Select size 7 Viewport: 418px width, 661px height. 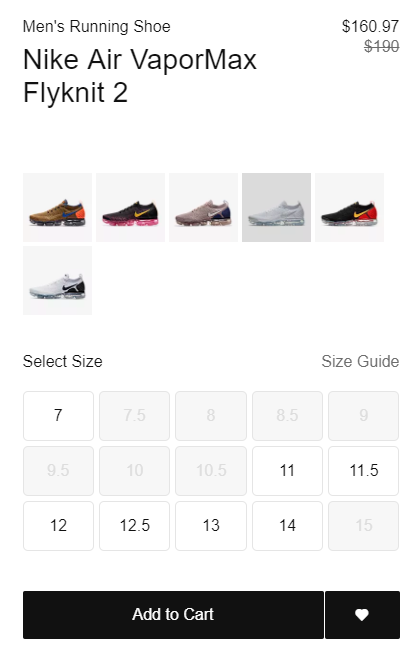tap(58, 416)
